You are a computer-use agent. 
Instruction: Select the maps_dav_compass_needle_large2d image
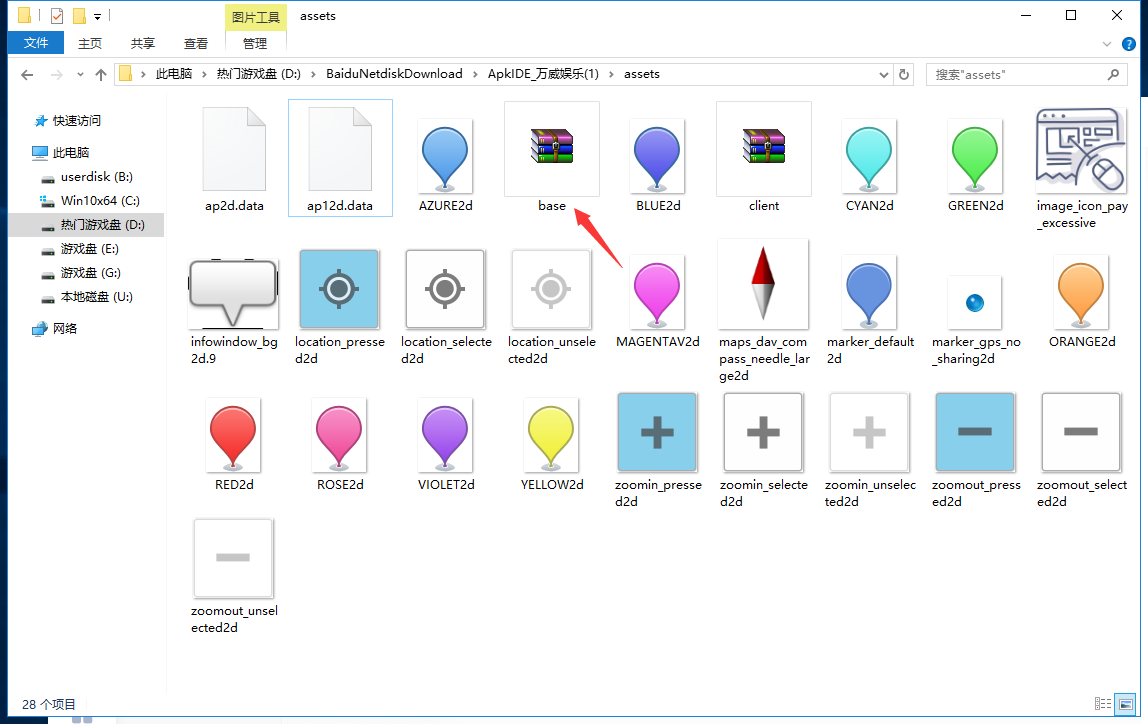pos(764,284)
